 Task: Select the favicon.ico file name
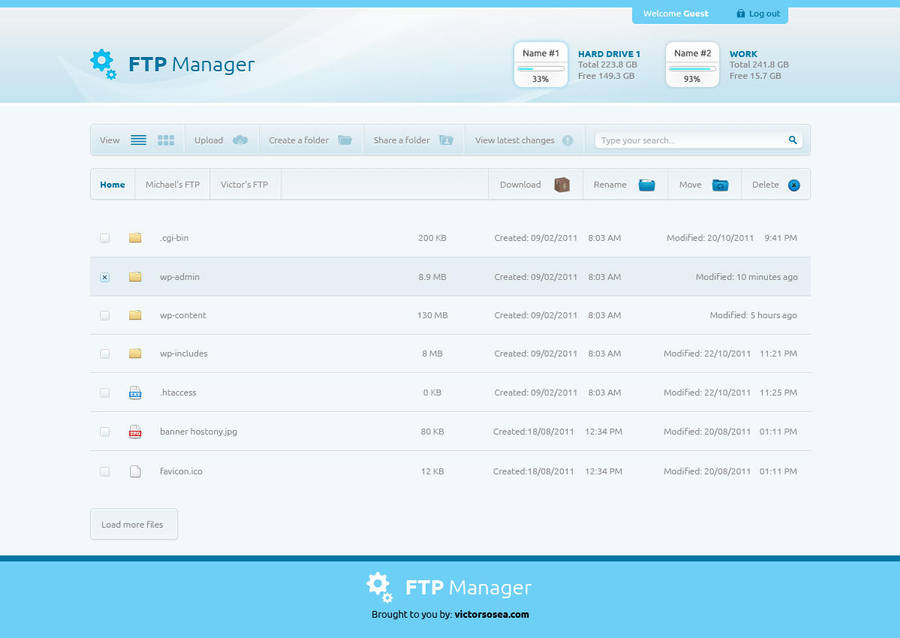[181, 471]
